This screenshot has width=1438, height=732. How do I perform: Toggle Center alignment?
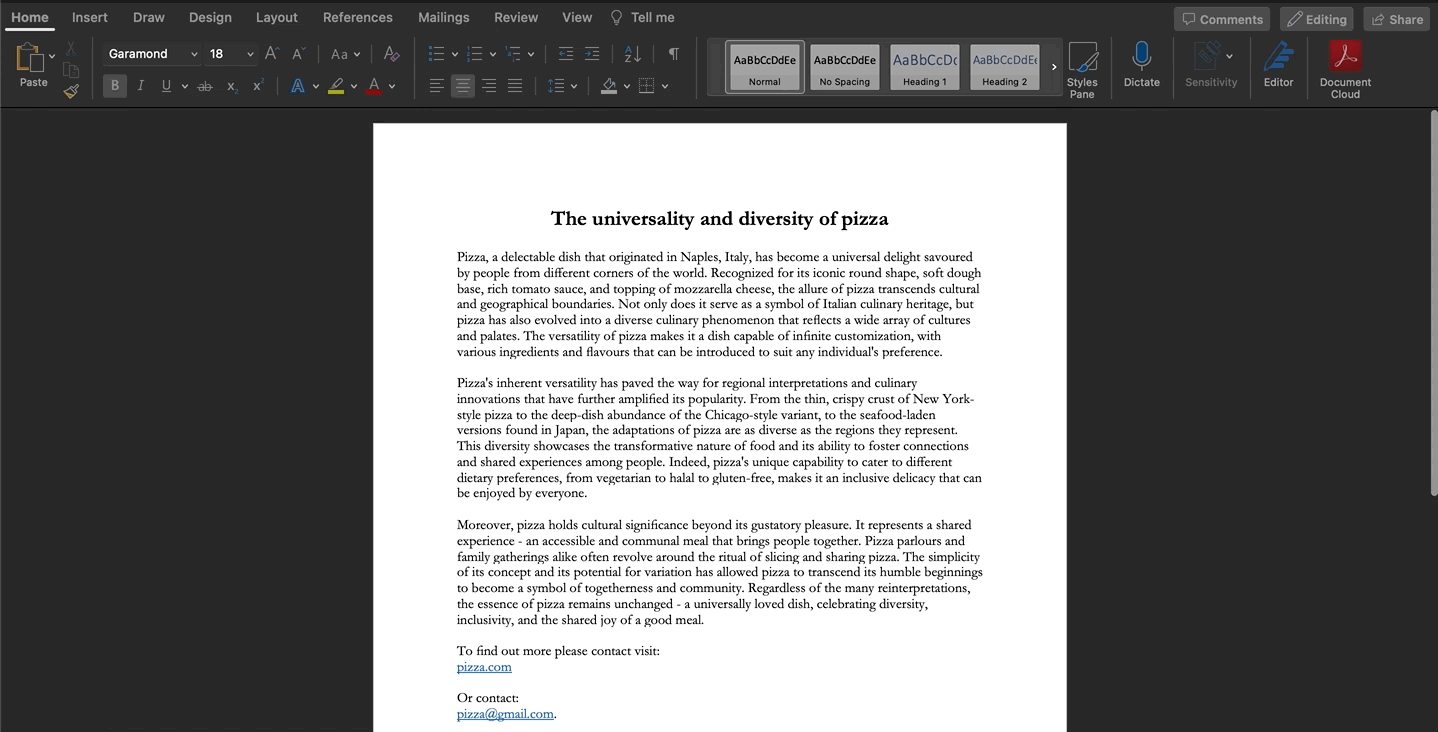pos(462,86)
